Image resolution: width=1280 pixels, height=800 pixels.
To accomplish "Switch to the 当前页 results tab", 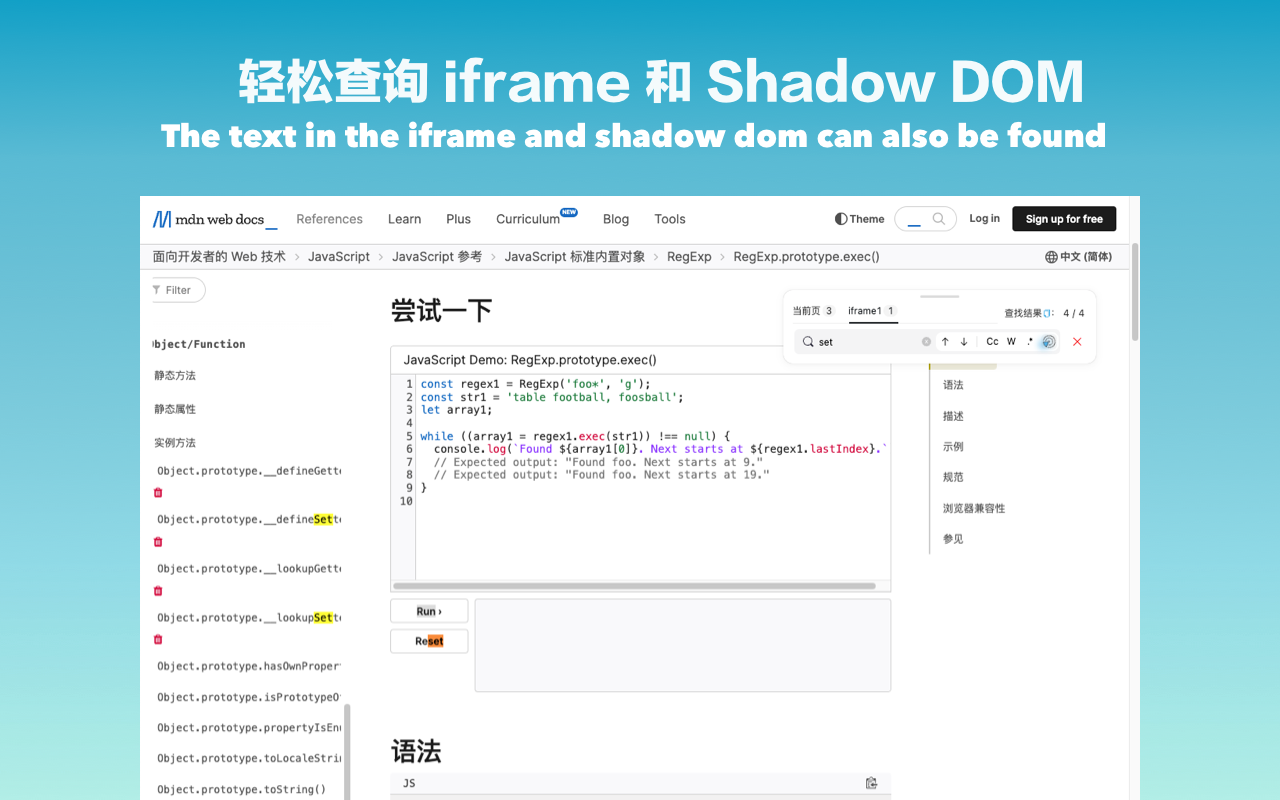I will pyautogui.click(x=813, y=311).
